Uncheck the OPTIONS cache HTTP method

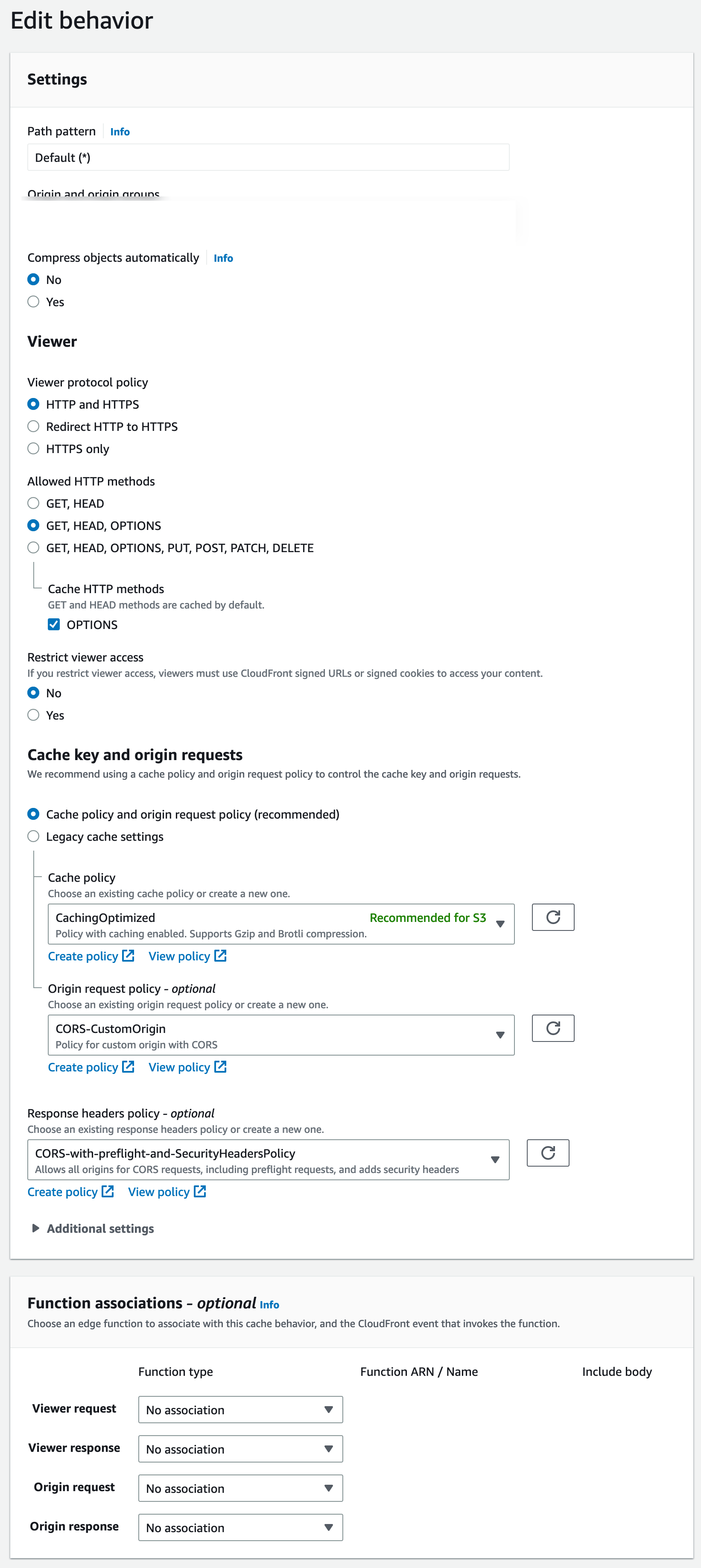pos(54,624)
